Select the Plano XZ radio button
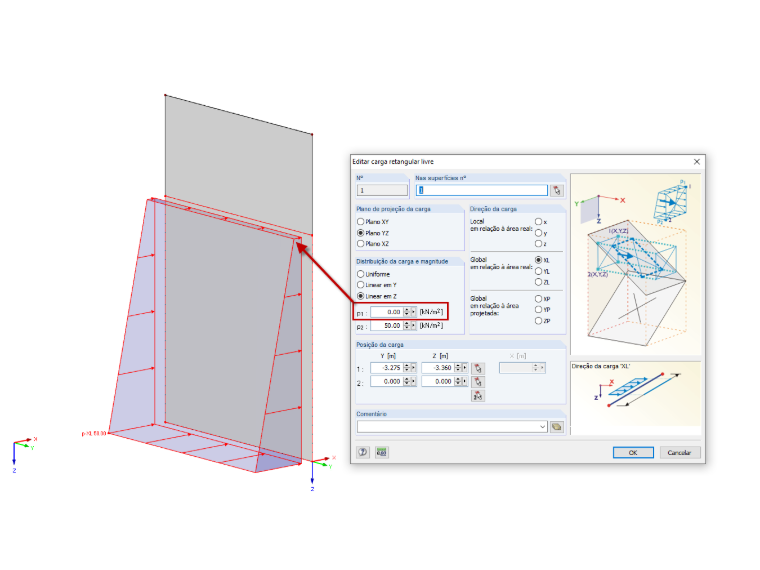This screenshot has width=760, height=570. [x=361, y=243]
